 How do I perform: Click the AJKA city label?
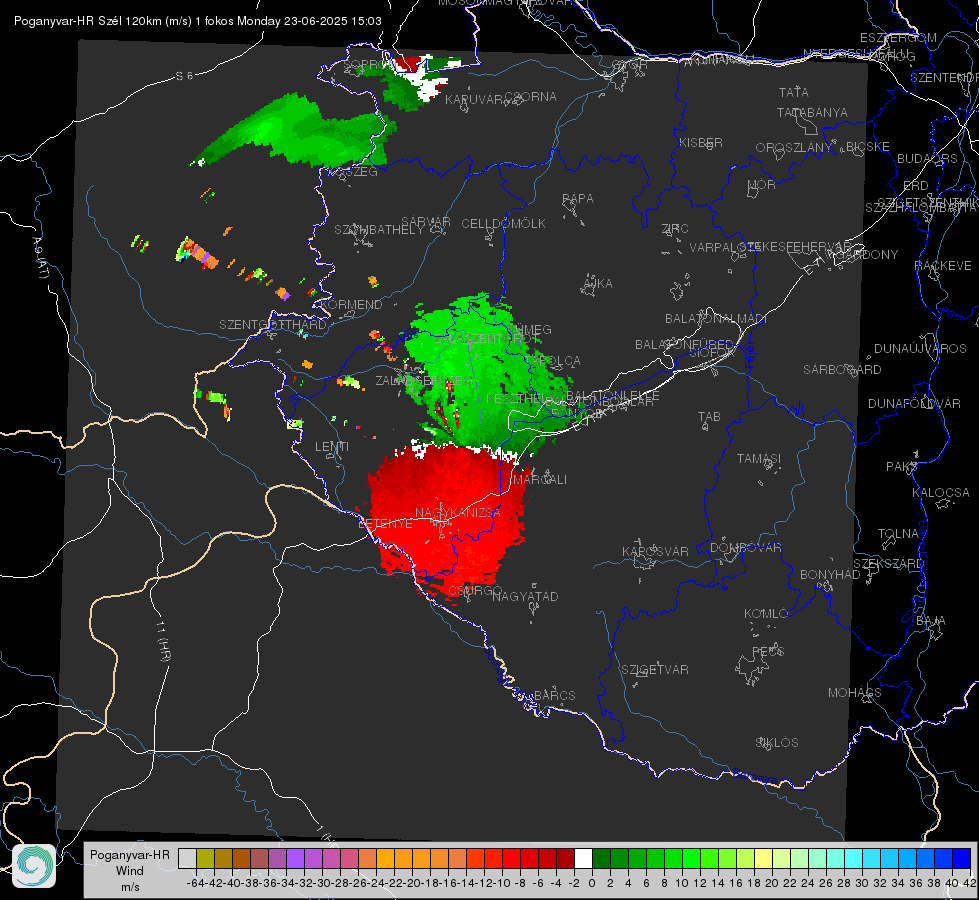(597, 284)
